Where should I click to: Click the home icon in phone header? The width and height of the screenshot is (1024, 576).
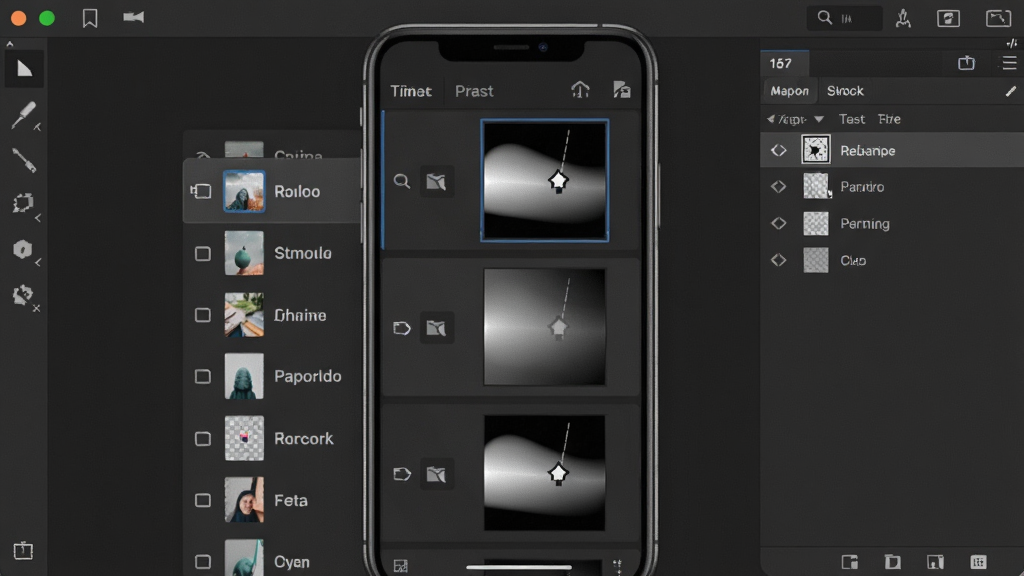coord(580,89)
